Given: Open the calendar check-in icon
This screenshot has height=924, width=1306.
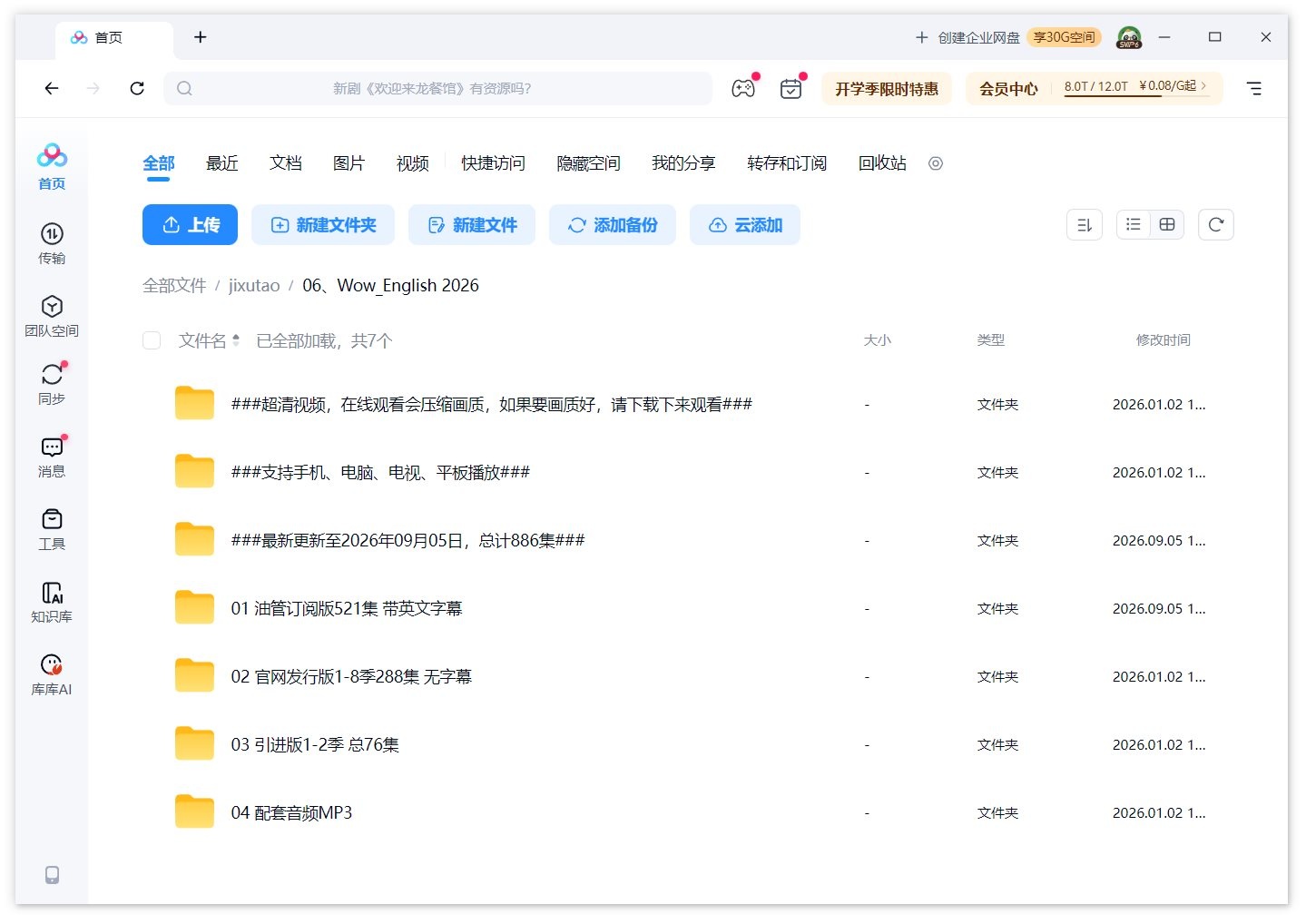Looking at the screenshot, I should pyautogui.click(x=791, y=88).
